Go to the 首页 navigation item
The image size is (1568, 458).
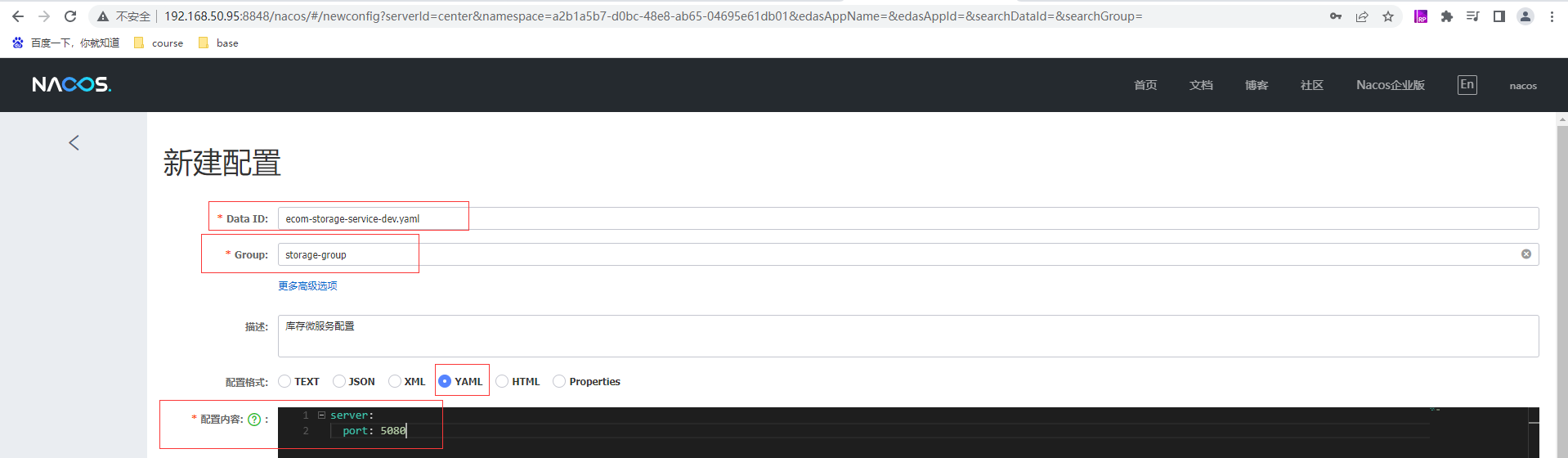(1145, 85)
